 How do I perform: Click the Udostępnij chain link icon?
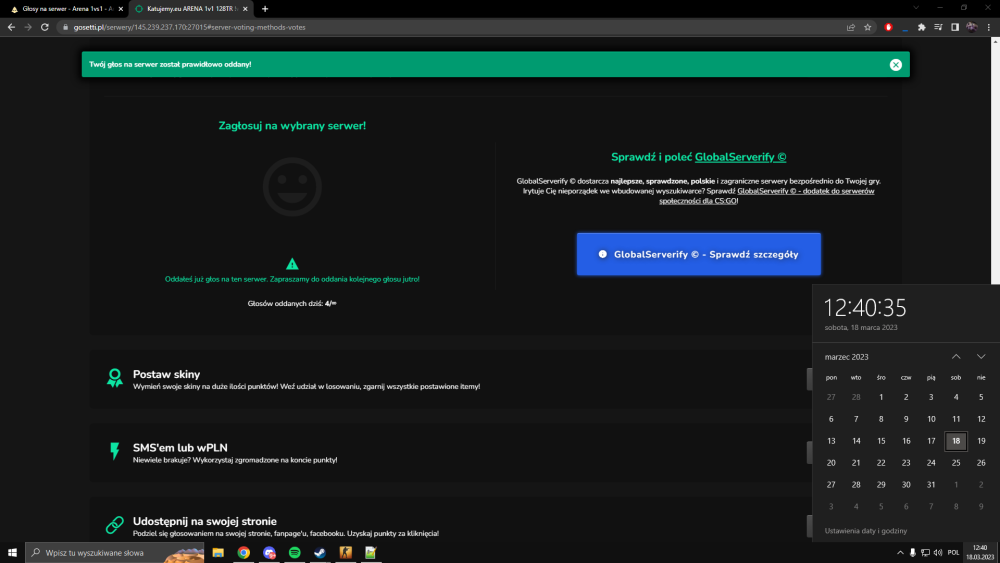(x=115, y=525)
